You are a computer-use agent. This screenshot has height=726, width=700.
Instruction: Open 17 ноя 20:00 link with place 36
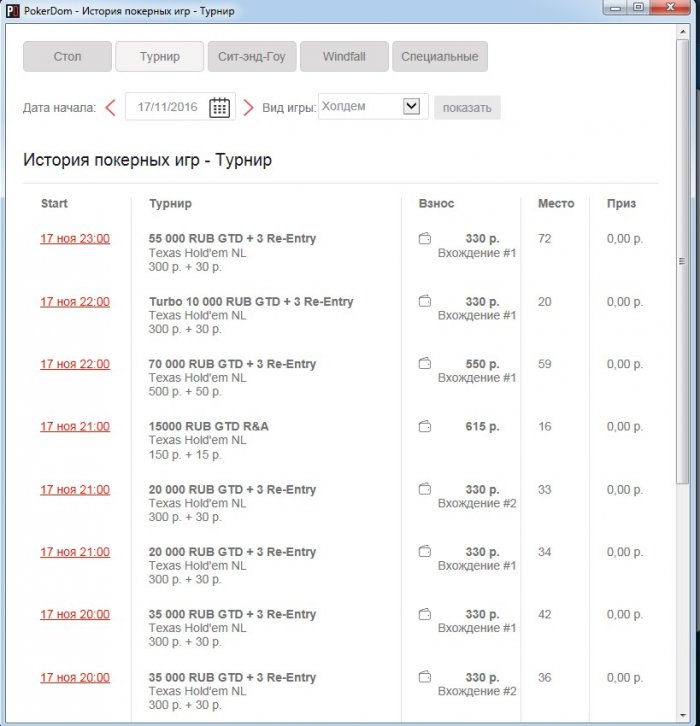75,677
